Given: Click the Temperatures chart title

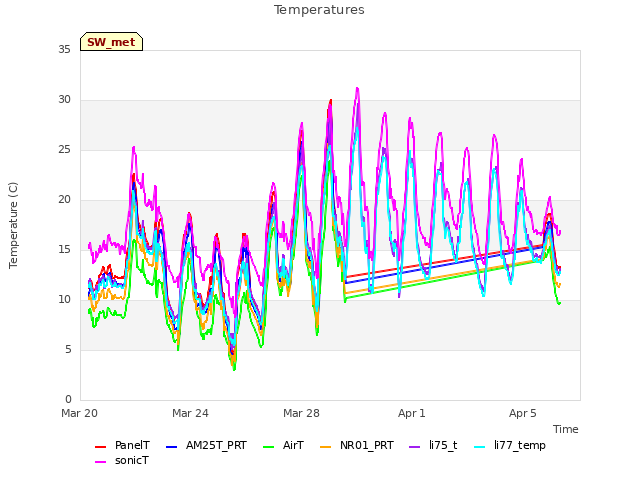Looking at the screenshot, I should pos(319,10).
